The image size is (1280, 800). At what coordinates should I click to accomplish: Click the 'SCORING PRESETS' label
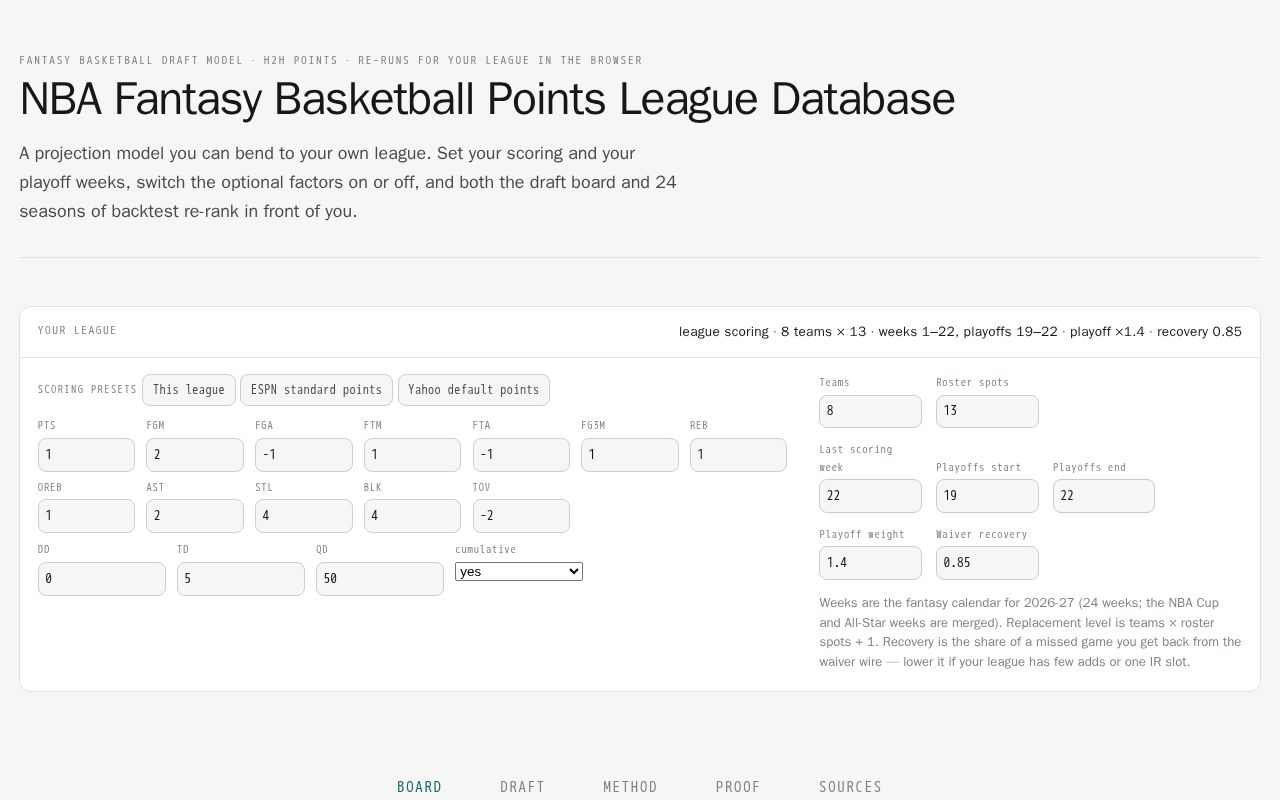[x=87, y=390]
